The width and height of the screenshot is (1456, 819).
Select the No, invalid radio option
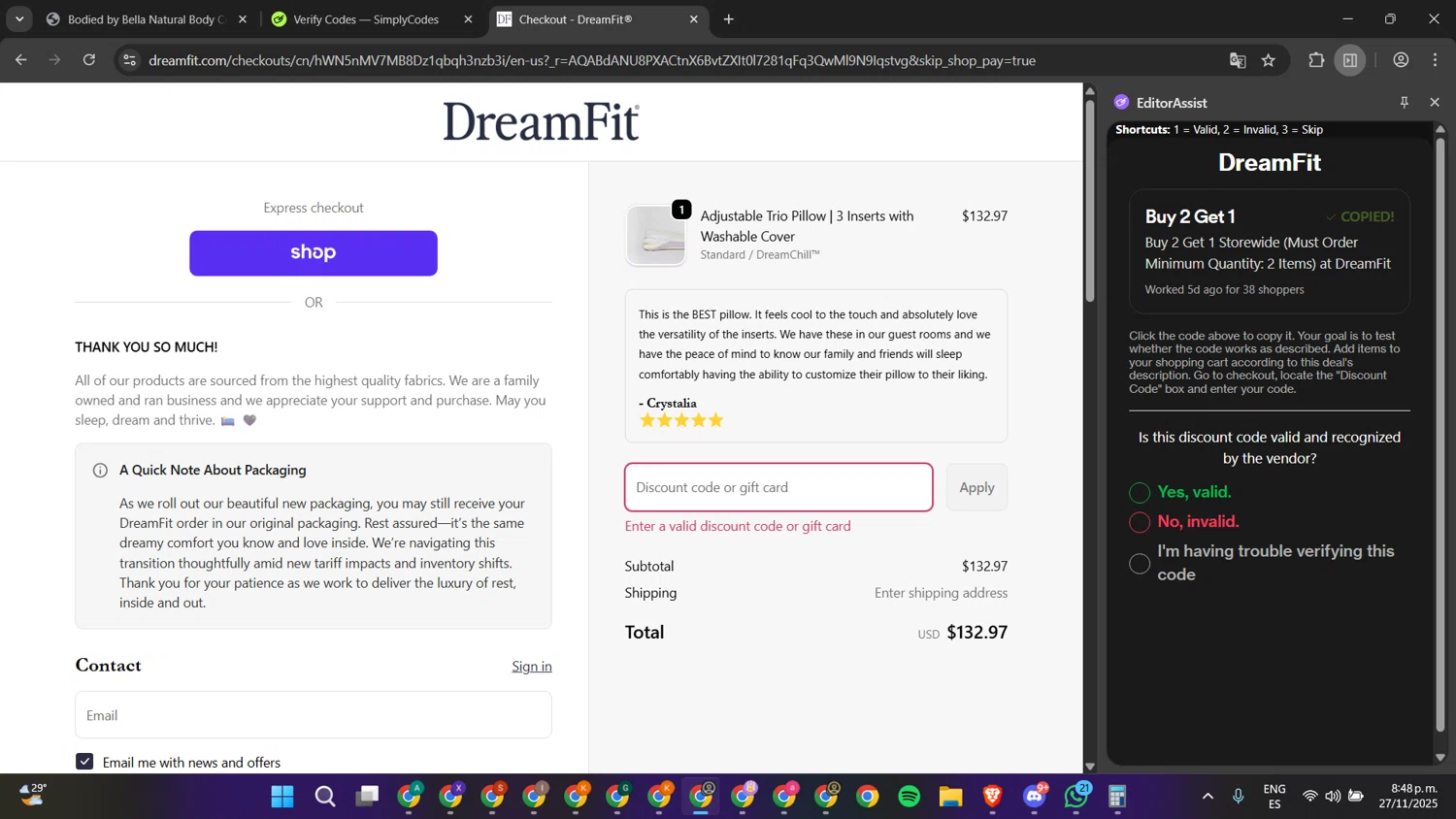click(x=1140, y=522)
